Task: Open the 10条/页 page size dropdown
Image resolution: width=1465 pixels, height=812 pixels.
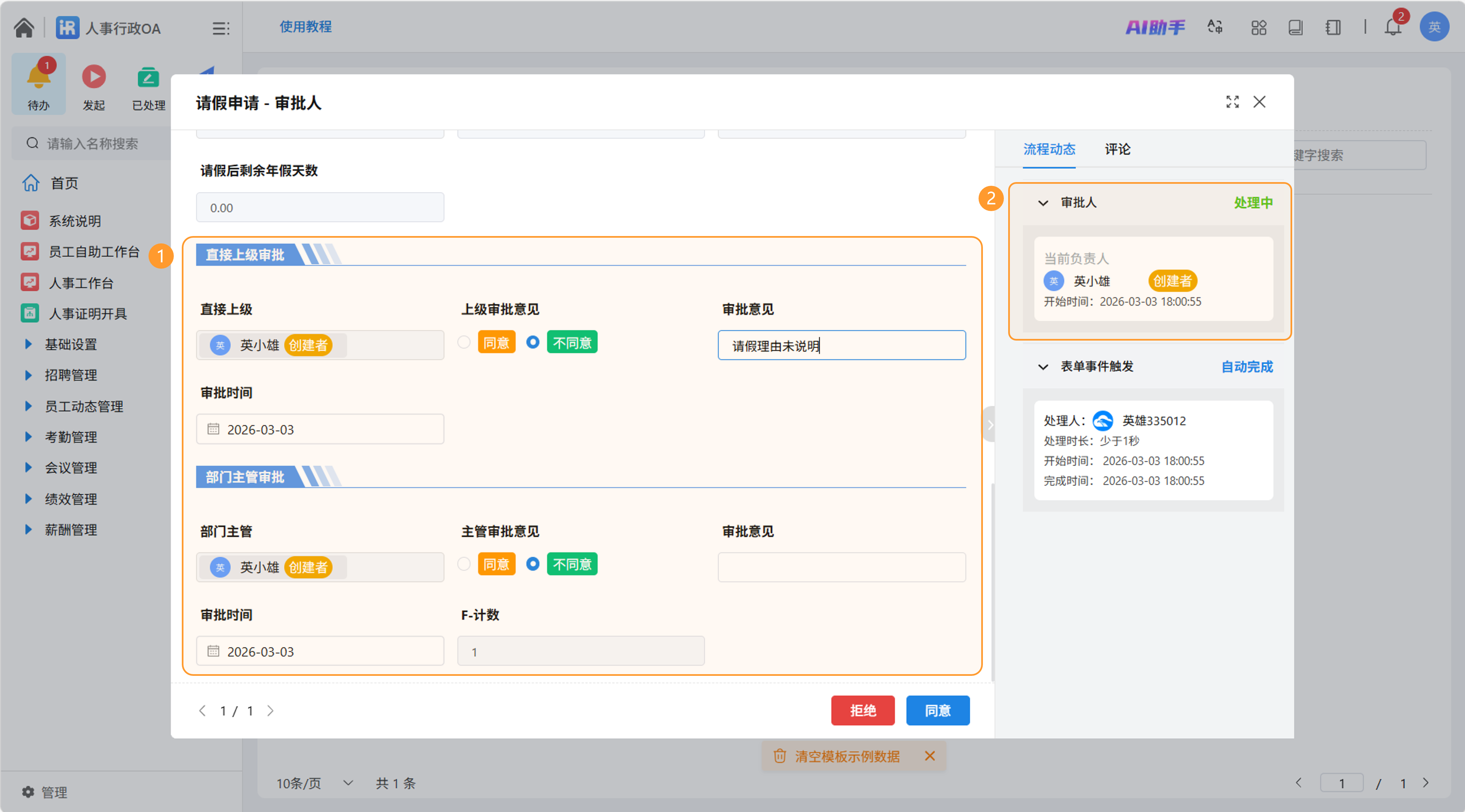Action: coord(315,784)
